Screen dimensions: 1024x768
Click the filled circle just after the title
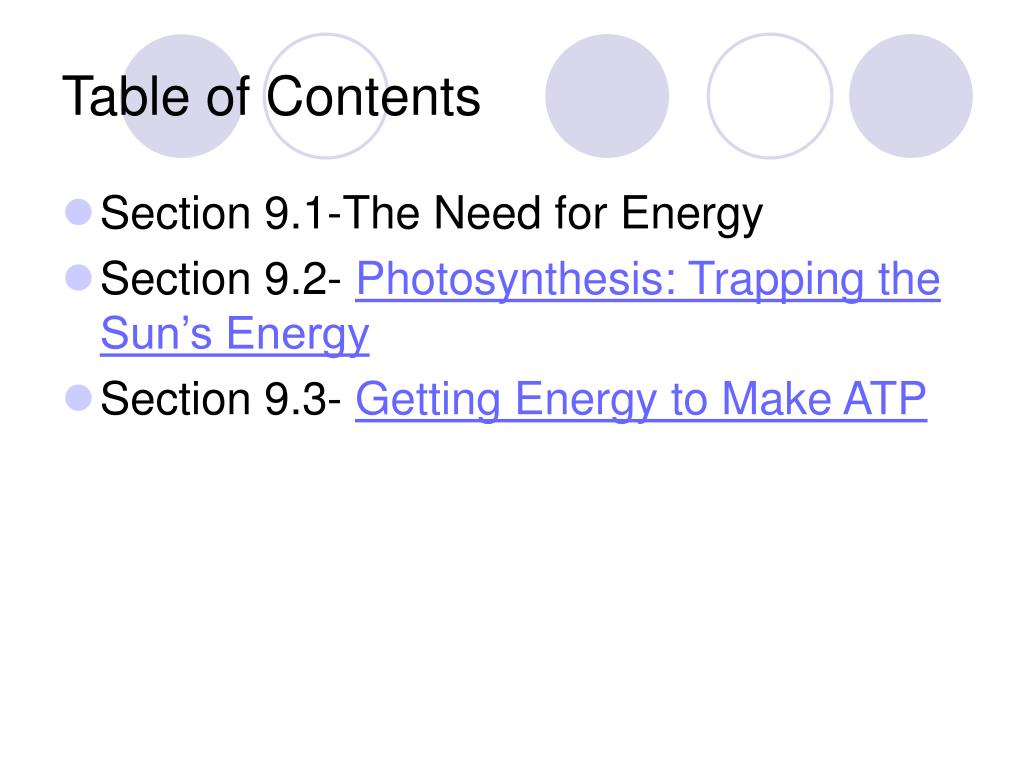click(x=607, y=96)
